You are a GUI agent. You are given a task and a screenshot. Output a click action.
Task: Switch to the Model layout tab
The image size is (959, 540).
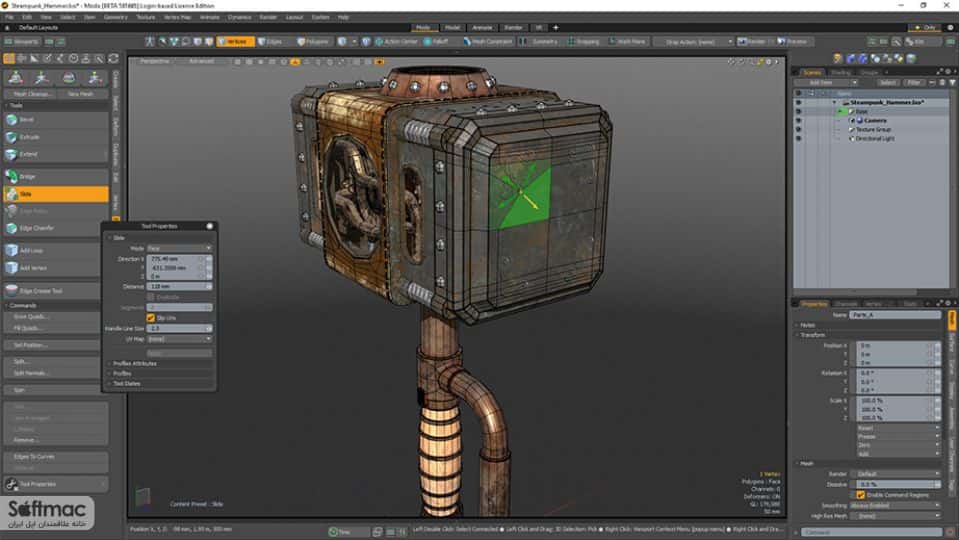453,28
